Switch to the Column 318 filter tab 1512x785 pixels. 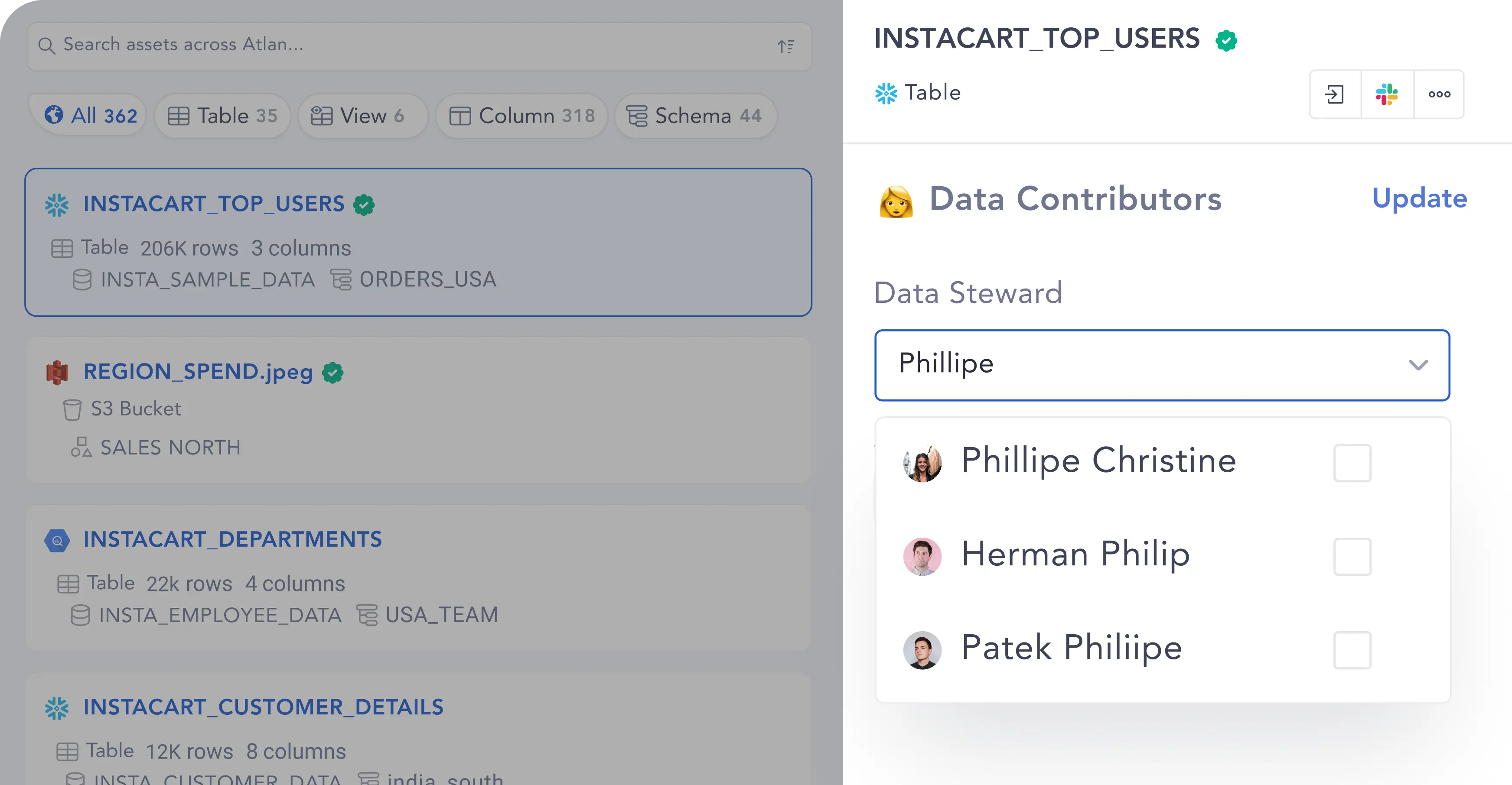[x=521, y=116]
